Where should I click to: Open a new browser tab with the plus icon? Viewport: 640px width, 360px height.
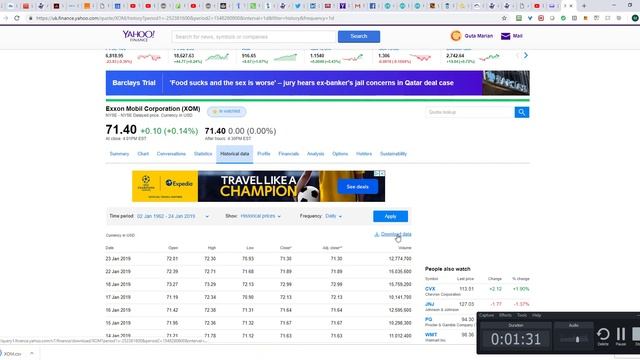point(584,6)
